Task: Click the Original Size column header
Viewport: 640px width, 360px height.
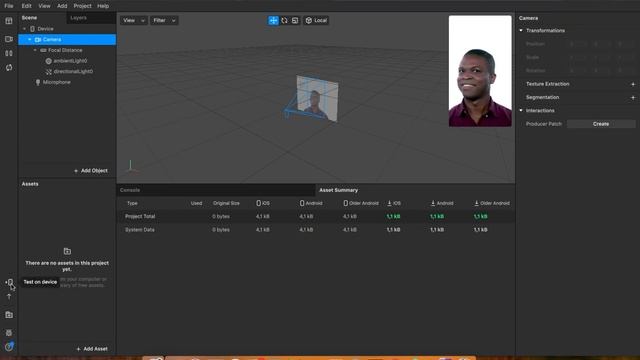Action: point(226,203)
